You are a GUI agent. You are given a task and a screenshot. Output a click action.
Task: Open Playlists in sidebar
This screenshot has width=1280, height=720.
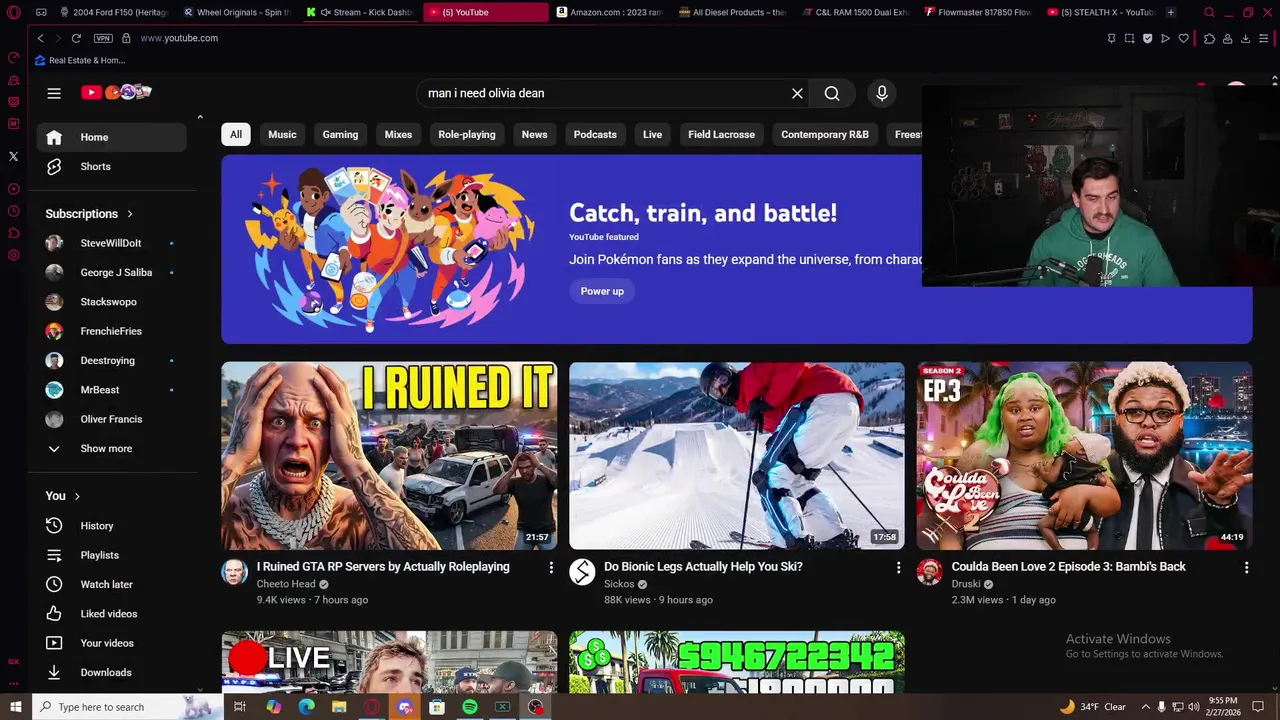[112, 555]
